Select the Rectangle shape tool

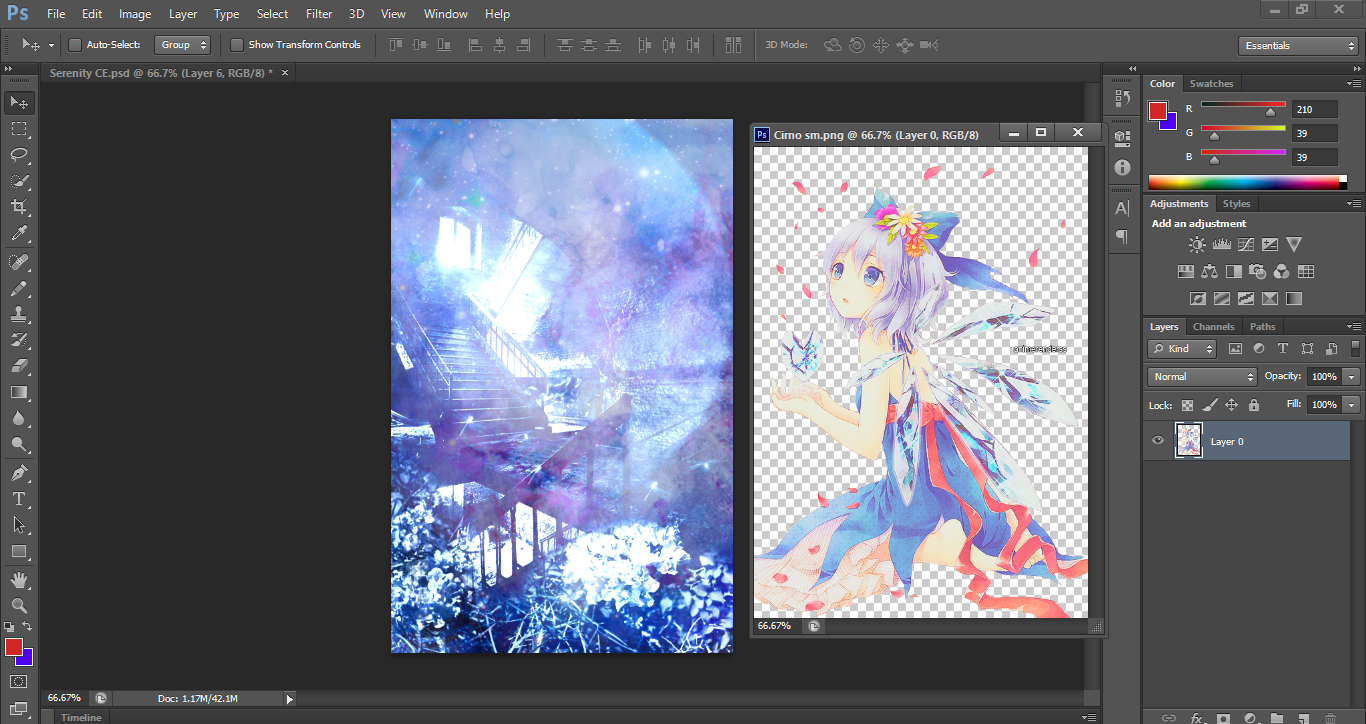[19, 551]
